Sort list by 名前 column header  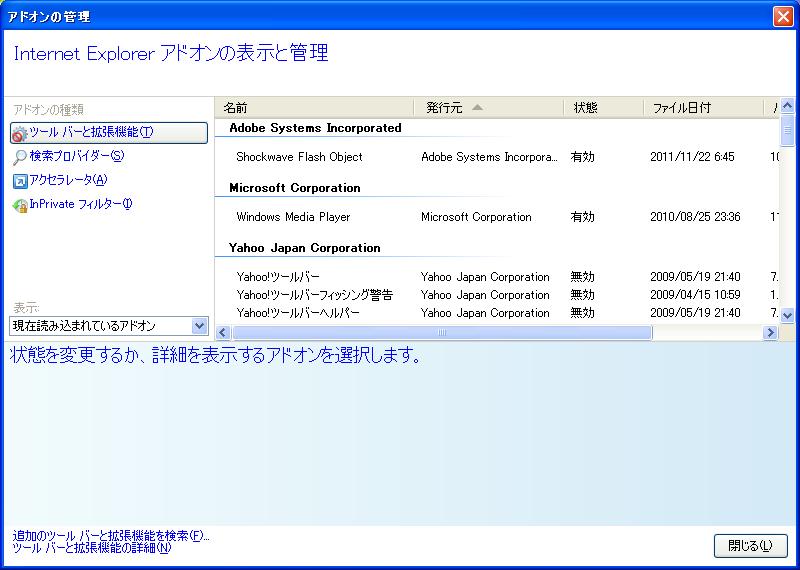click(x=315, y=108)
